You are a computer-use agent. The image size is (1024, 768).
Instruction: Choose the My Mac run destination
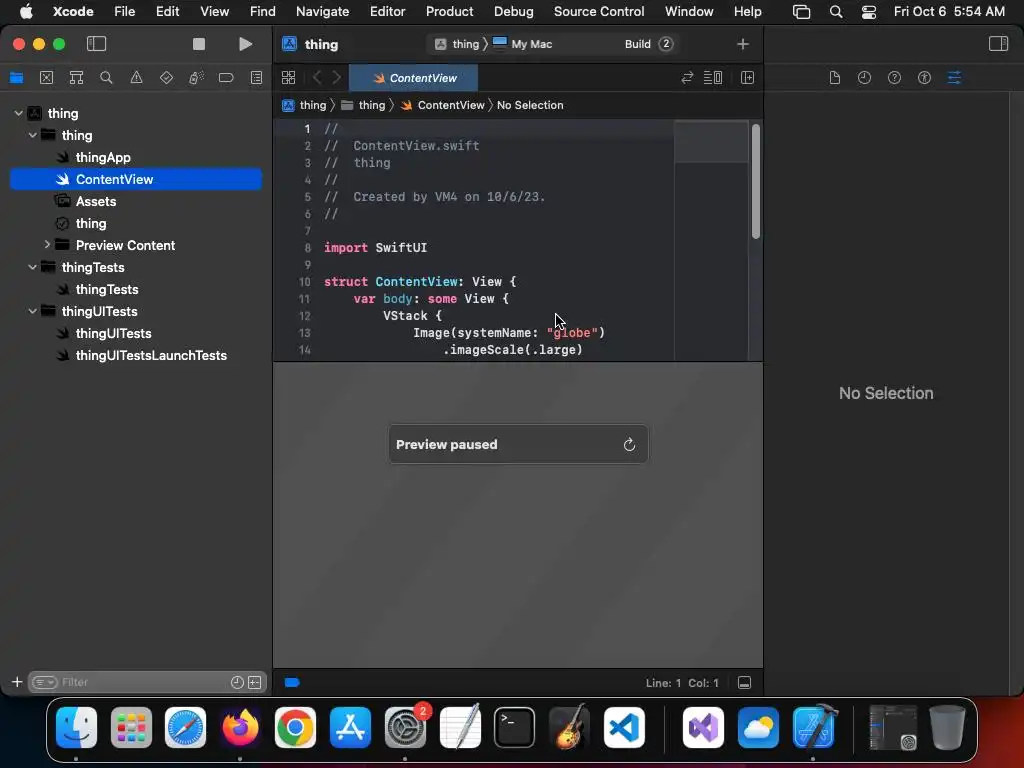coord(522,44)
